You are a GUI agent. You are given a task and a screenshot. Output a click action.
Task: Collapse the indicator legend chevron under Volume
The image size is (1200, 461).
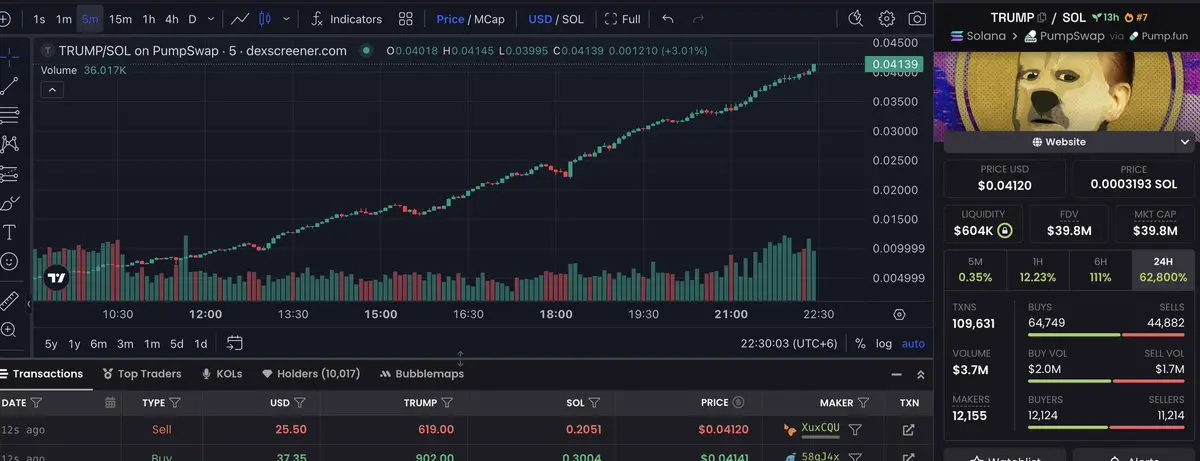point(53,90)
